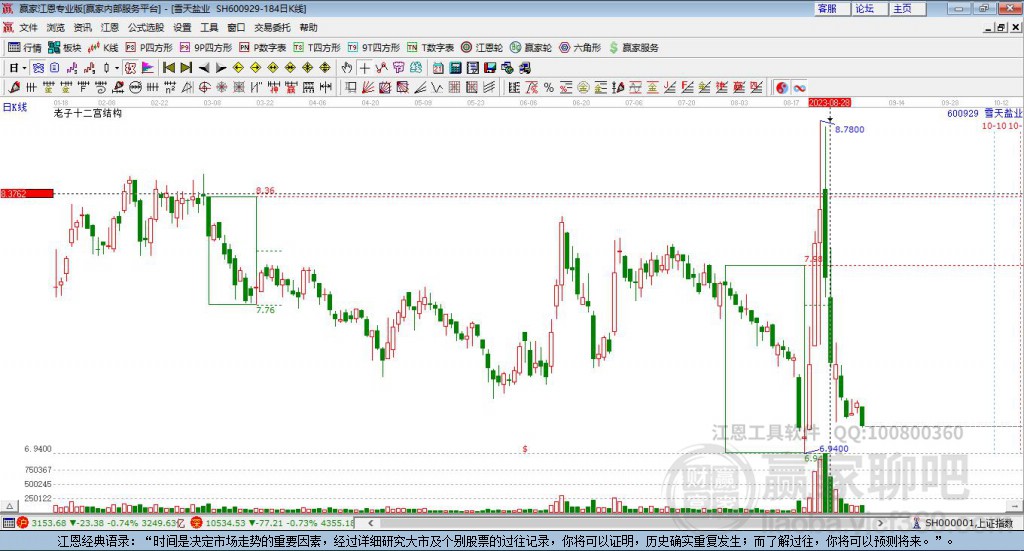This screenshot has width=1024, height=551.
Task: Select the Gann fan lines tool
Action: coord(368,87)
